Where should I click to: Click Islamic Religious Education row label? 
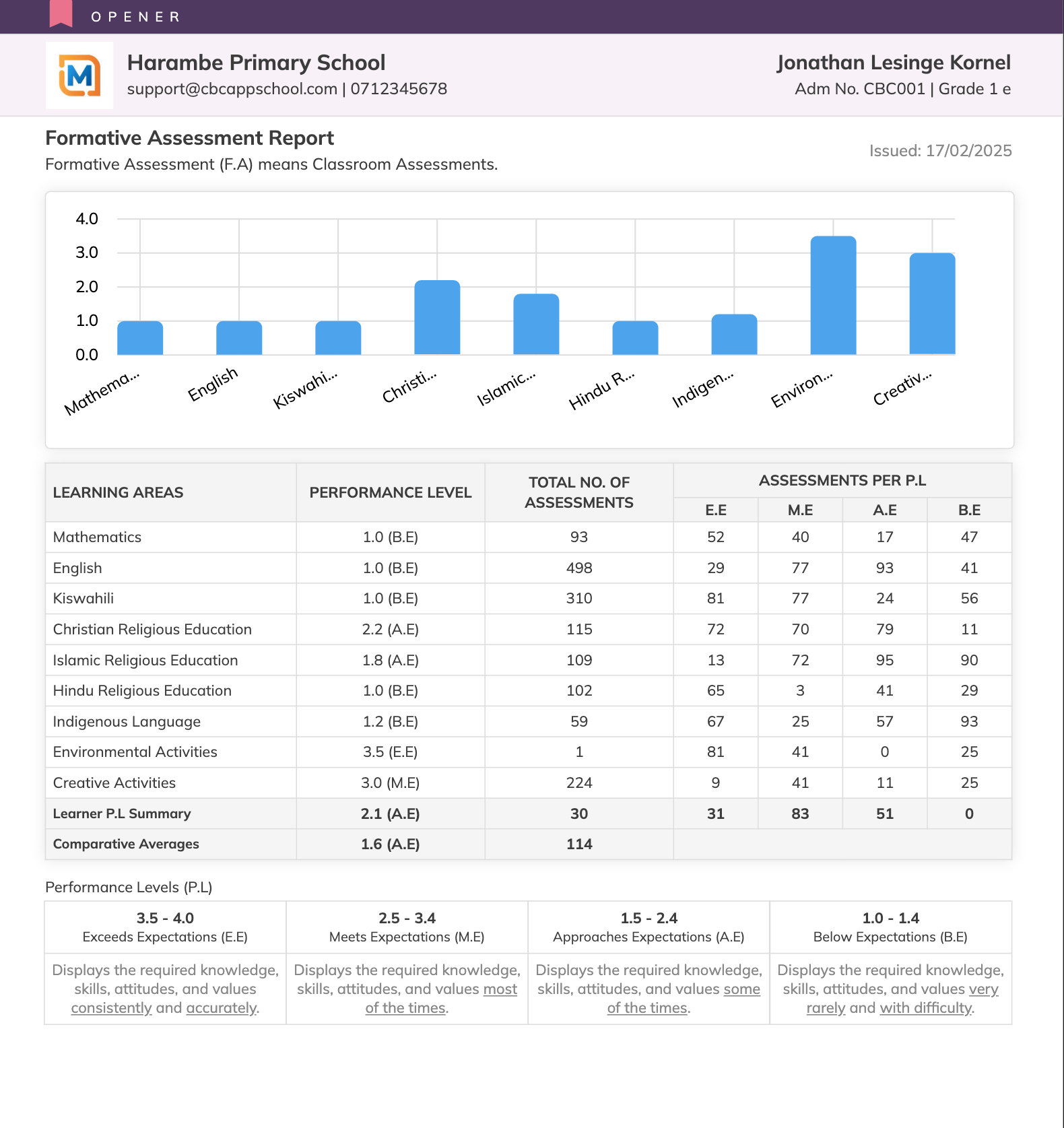[145, 660]
